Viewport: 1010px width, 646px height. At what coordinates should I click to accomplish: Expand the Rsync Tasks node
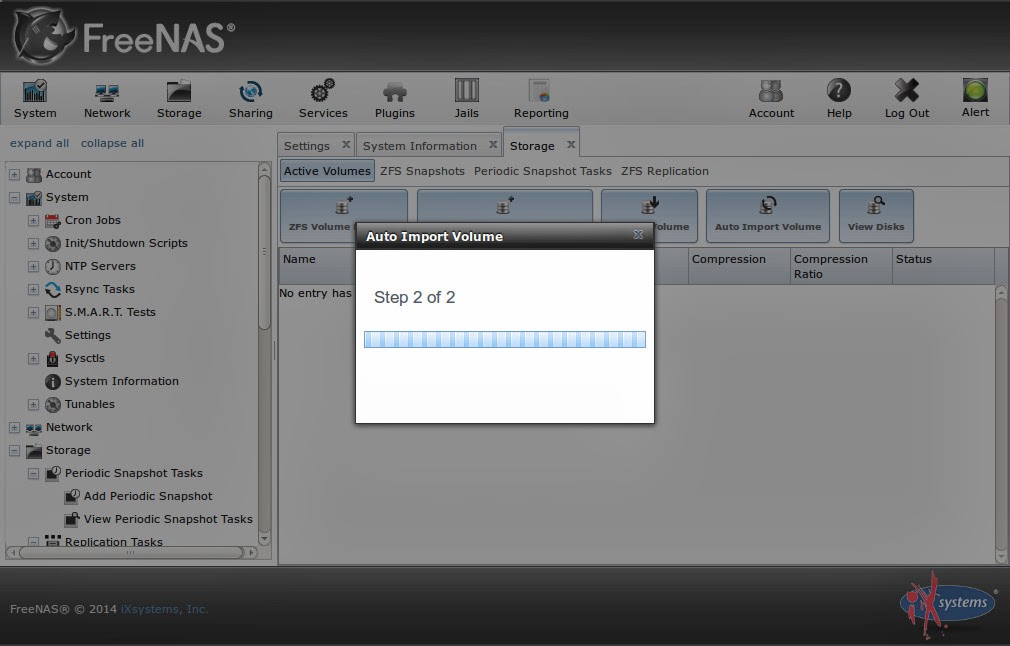33,290
